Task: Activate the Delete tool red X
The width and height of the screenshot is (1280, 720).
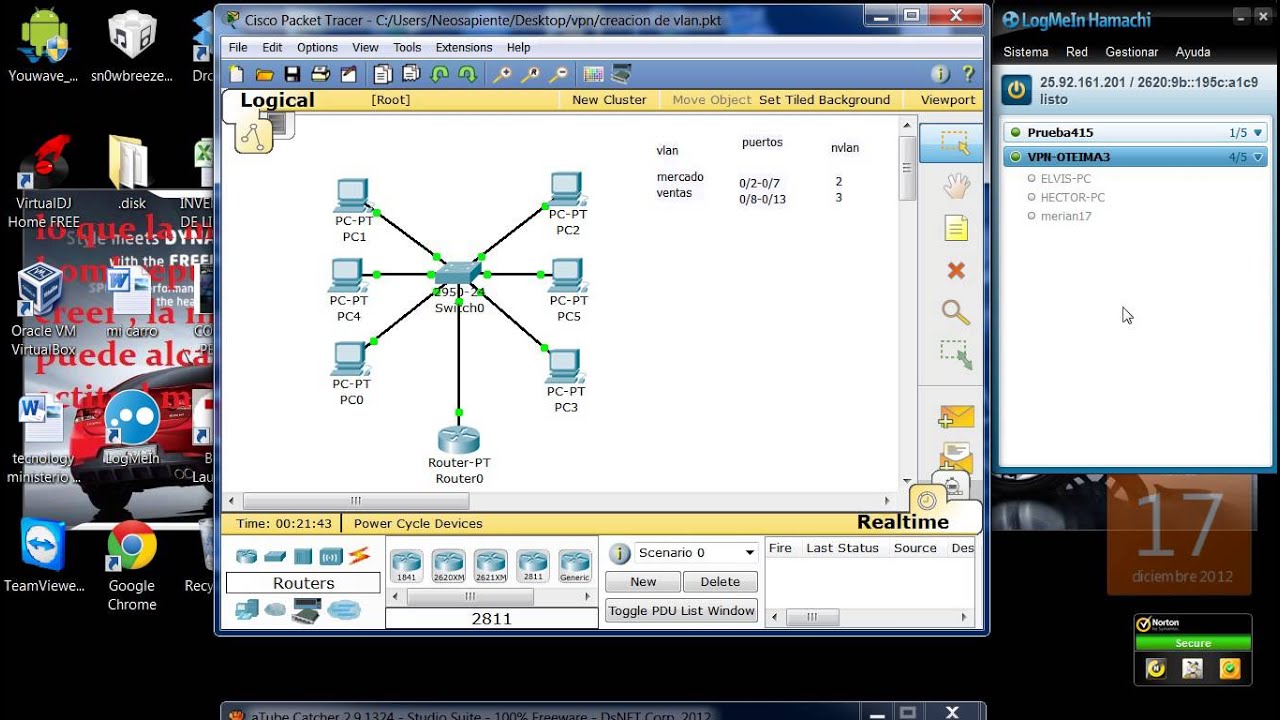Action: [956, 271]
